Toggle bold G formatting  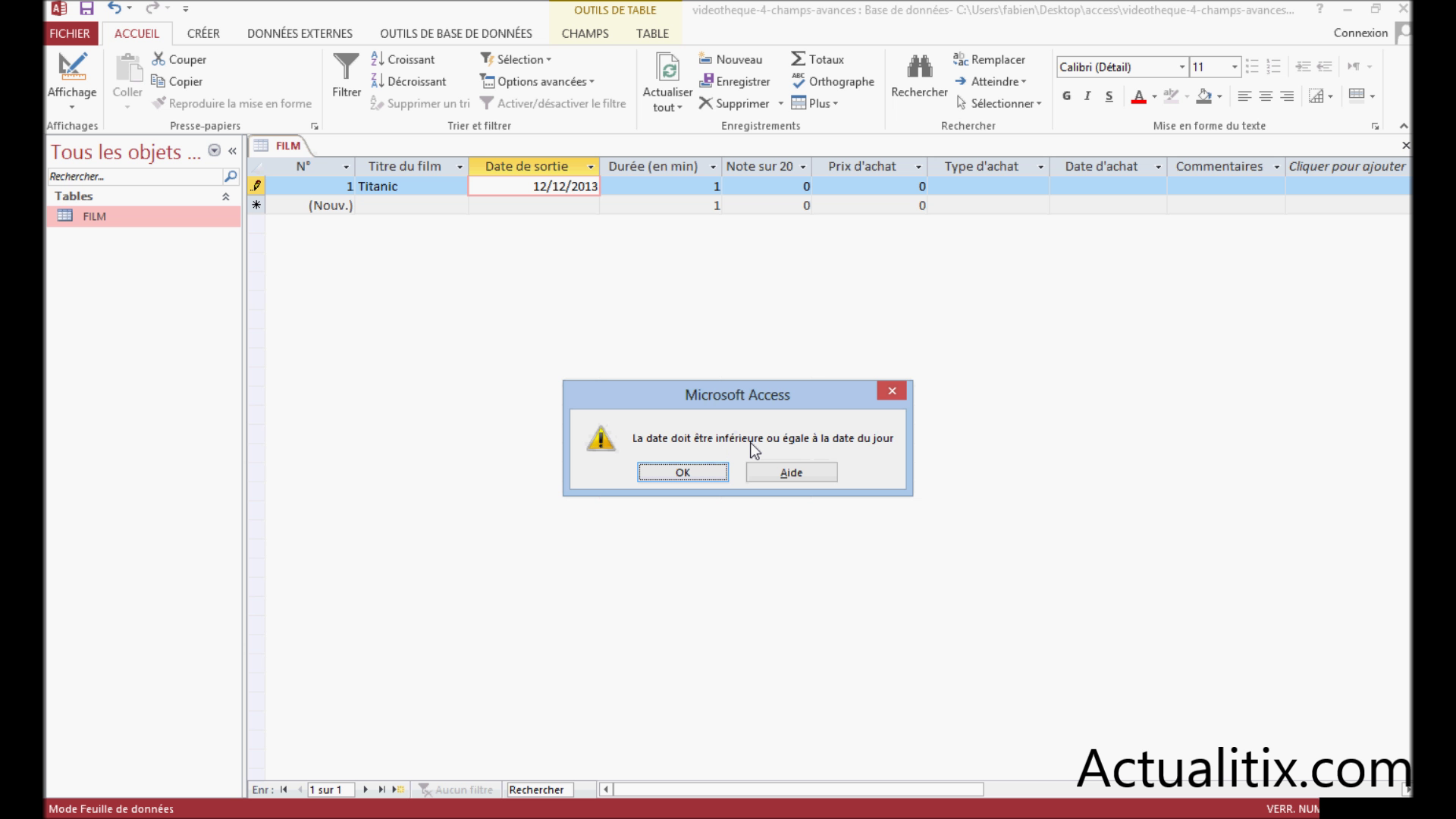1067,96
